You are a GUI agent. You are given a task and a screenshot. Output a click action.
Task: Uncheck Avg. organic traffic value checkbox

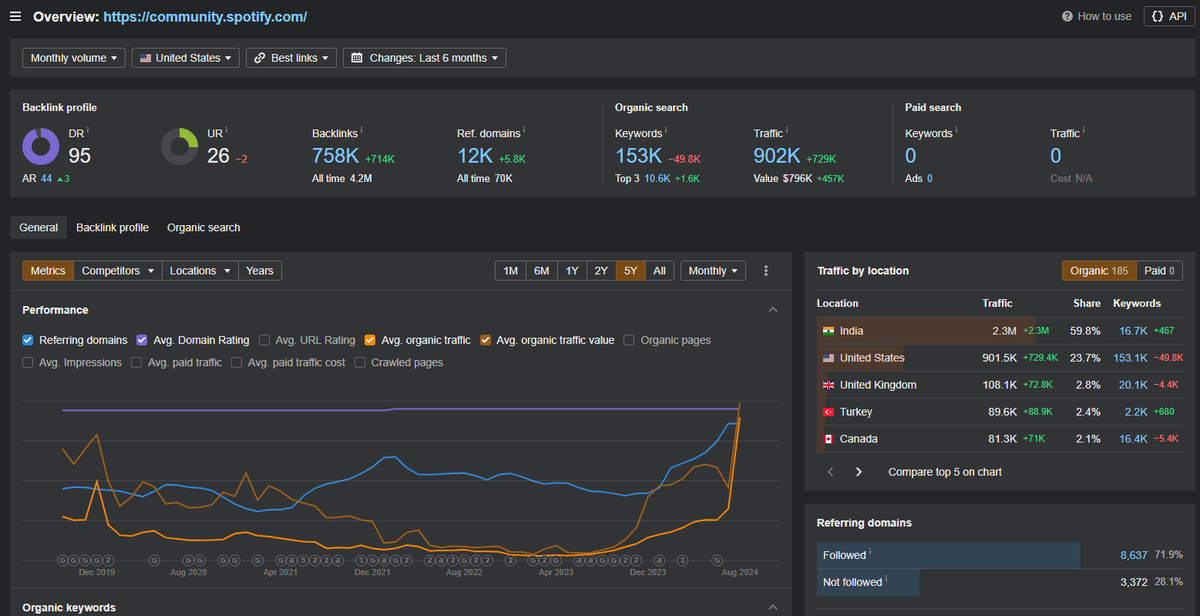pyautogui.click(x=486, y=340)
